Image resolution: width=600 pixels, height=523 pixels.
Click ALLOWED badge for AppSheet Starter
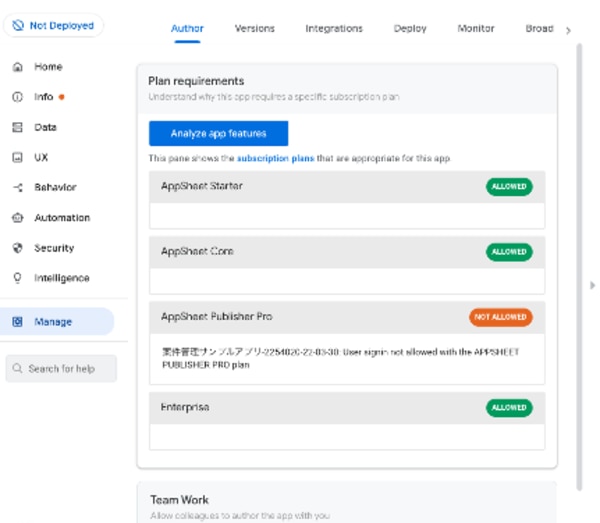click(x=509, y=187)
